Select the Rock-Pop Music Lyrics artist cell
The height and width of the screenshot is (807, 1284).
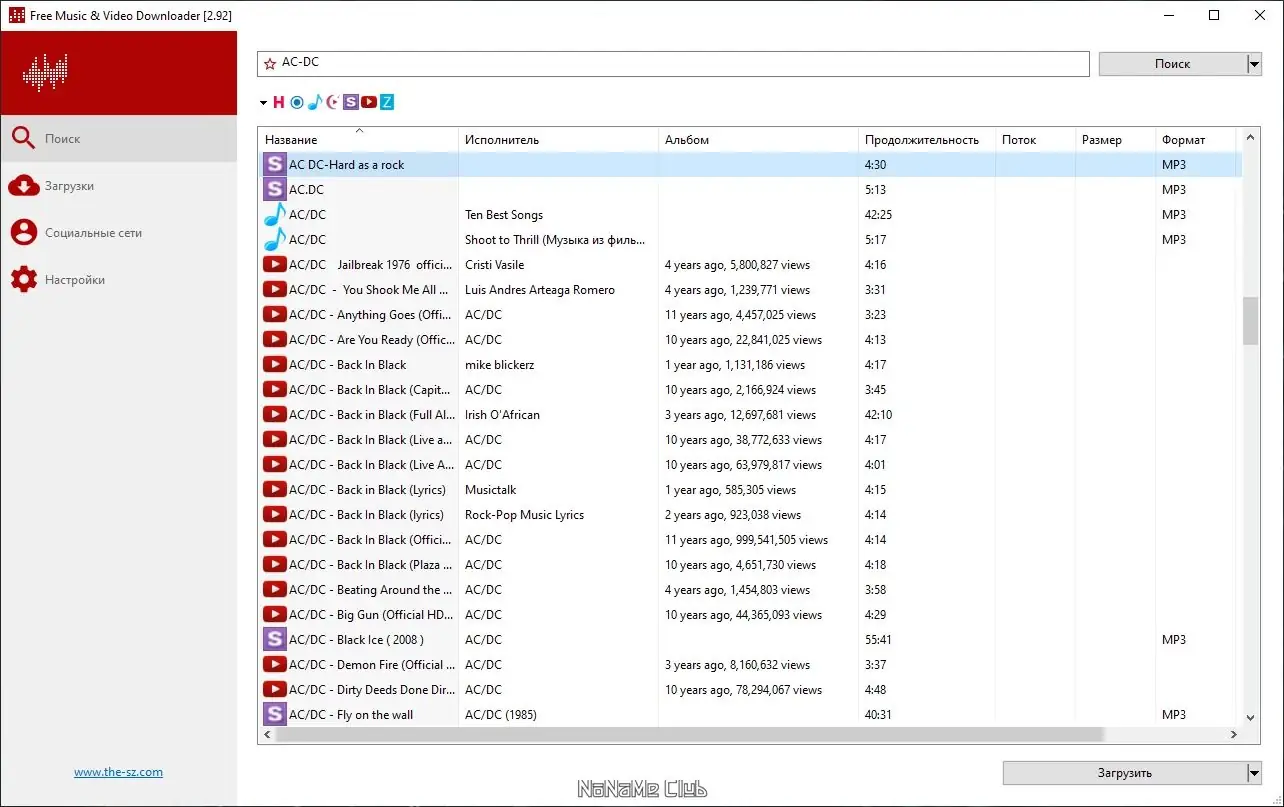524,514
